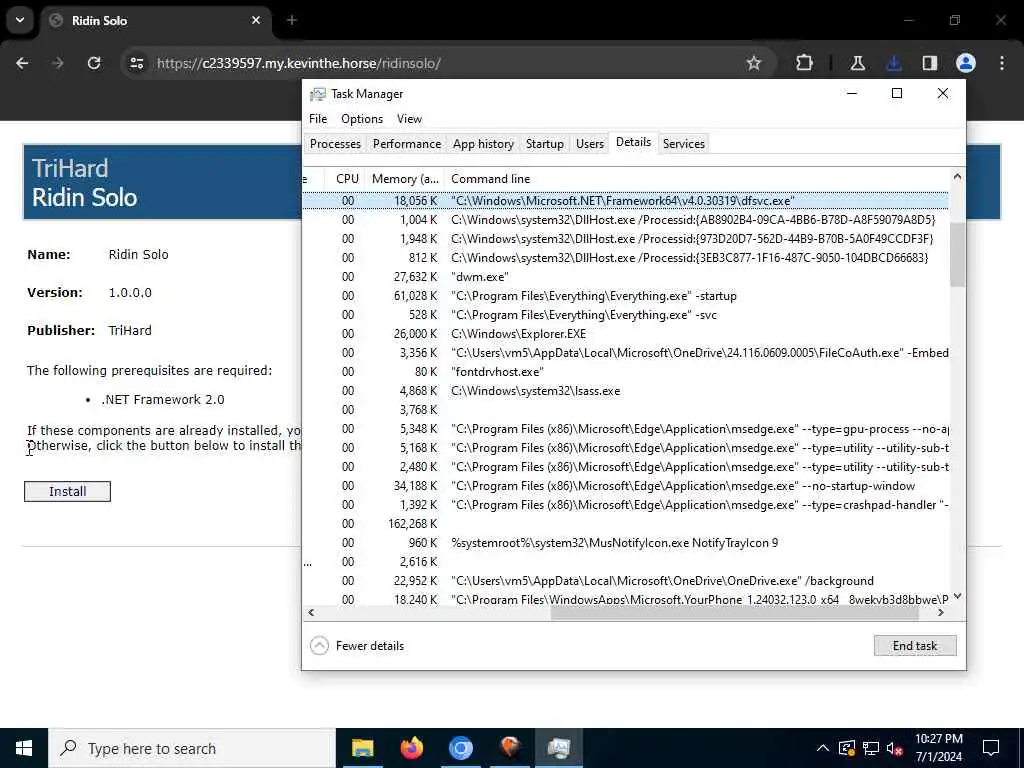Image resolution: width=1024 pixels, height=768 pixels.
Task: Toggle the browser side panel icon
Action: click(930, 63)
